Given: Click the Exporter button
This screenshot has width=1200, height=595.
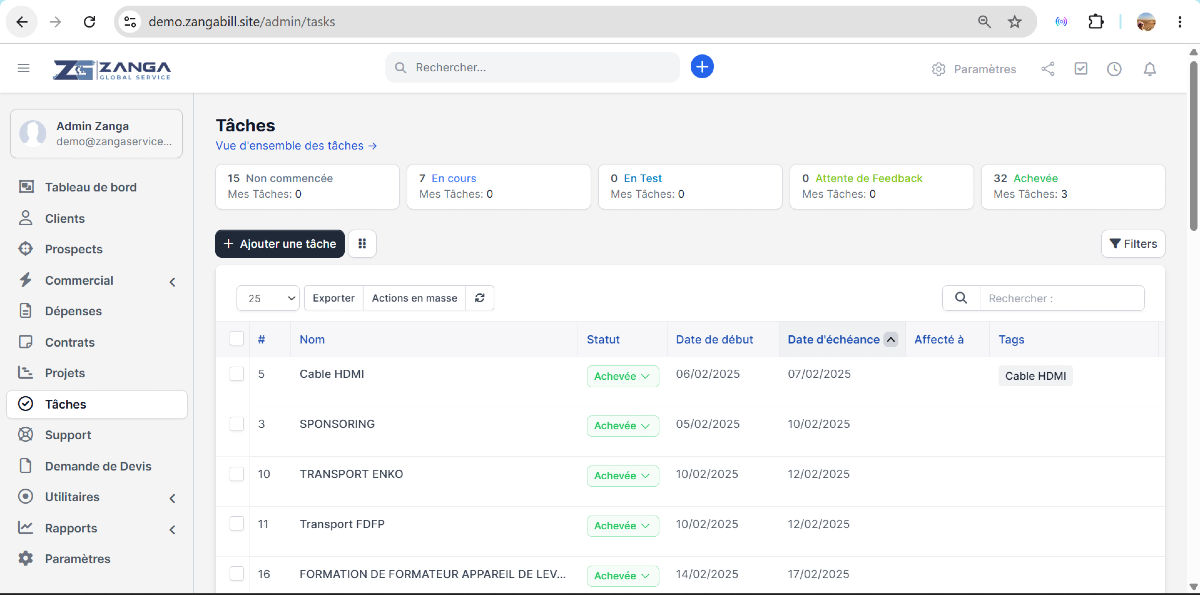Looking at the screenshot, I should click(x=334, y=298).
